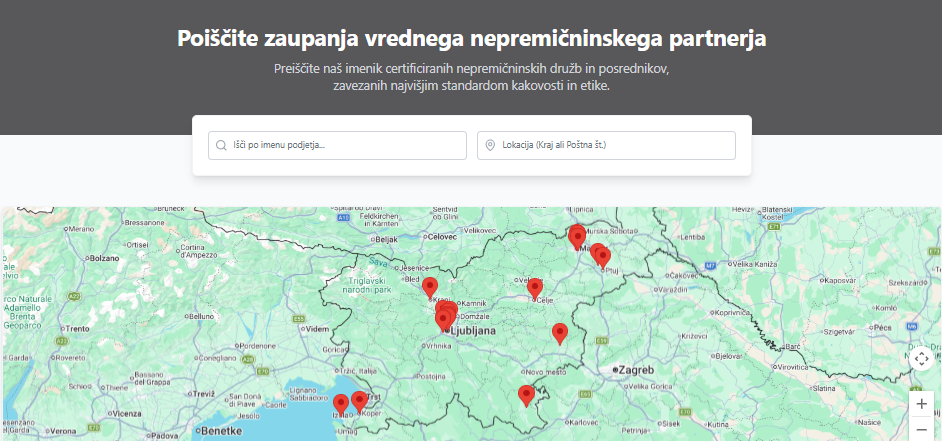Click the magnifying glass search icon
This screenshot has width=942, height=441.
(221, 146)
